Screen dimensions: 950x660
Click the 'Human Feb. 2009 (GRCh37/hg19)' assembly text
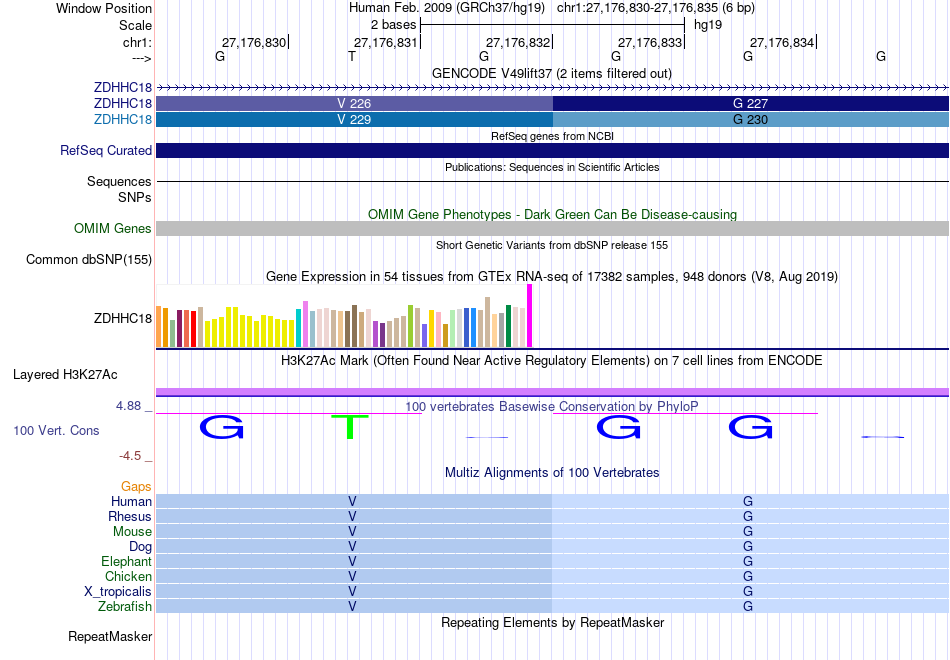[447, 8]
